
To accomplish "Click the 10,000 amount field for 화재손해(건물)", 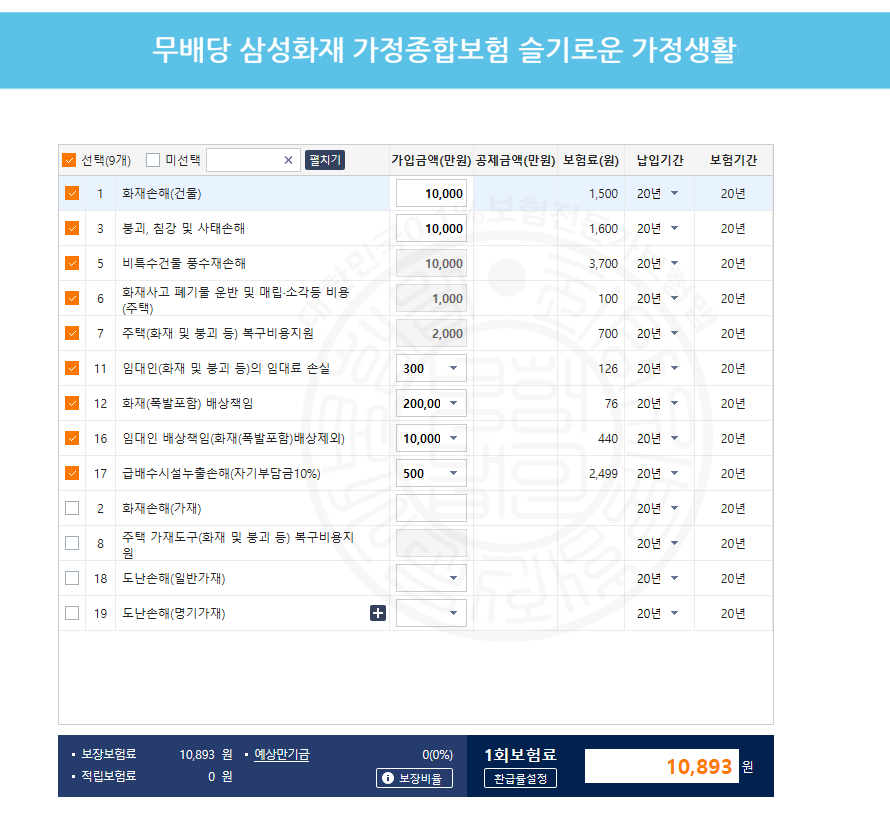I will click(430, 193).
